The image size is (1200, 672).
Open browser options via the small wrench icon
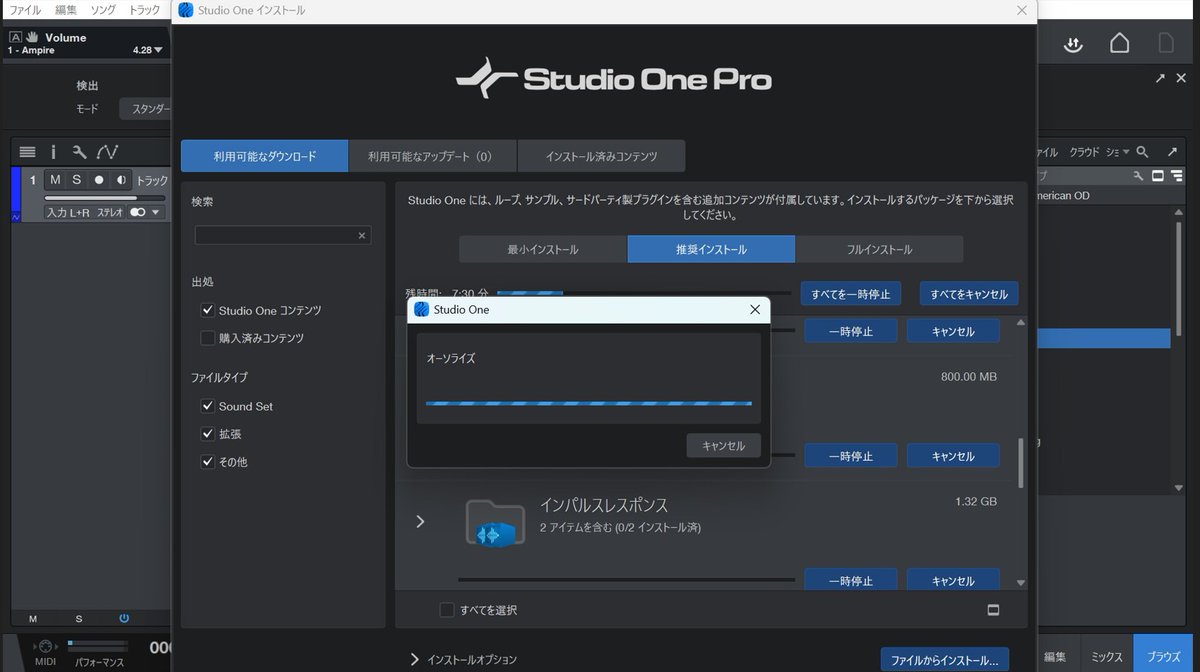[x=1138, y=176]
